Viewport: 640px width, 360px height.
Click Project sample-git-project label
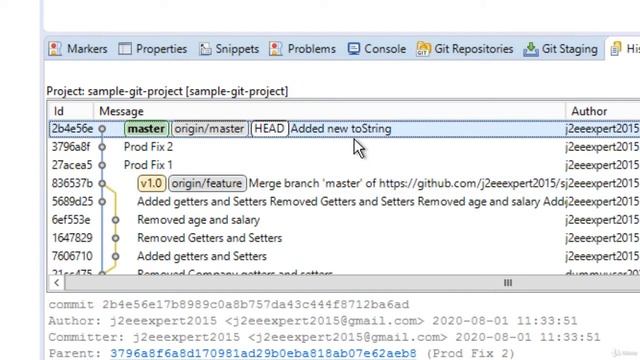coord(167,91)
